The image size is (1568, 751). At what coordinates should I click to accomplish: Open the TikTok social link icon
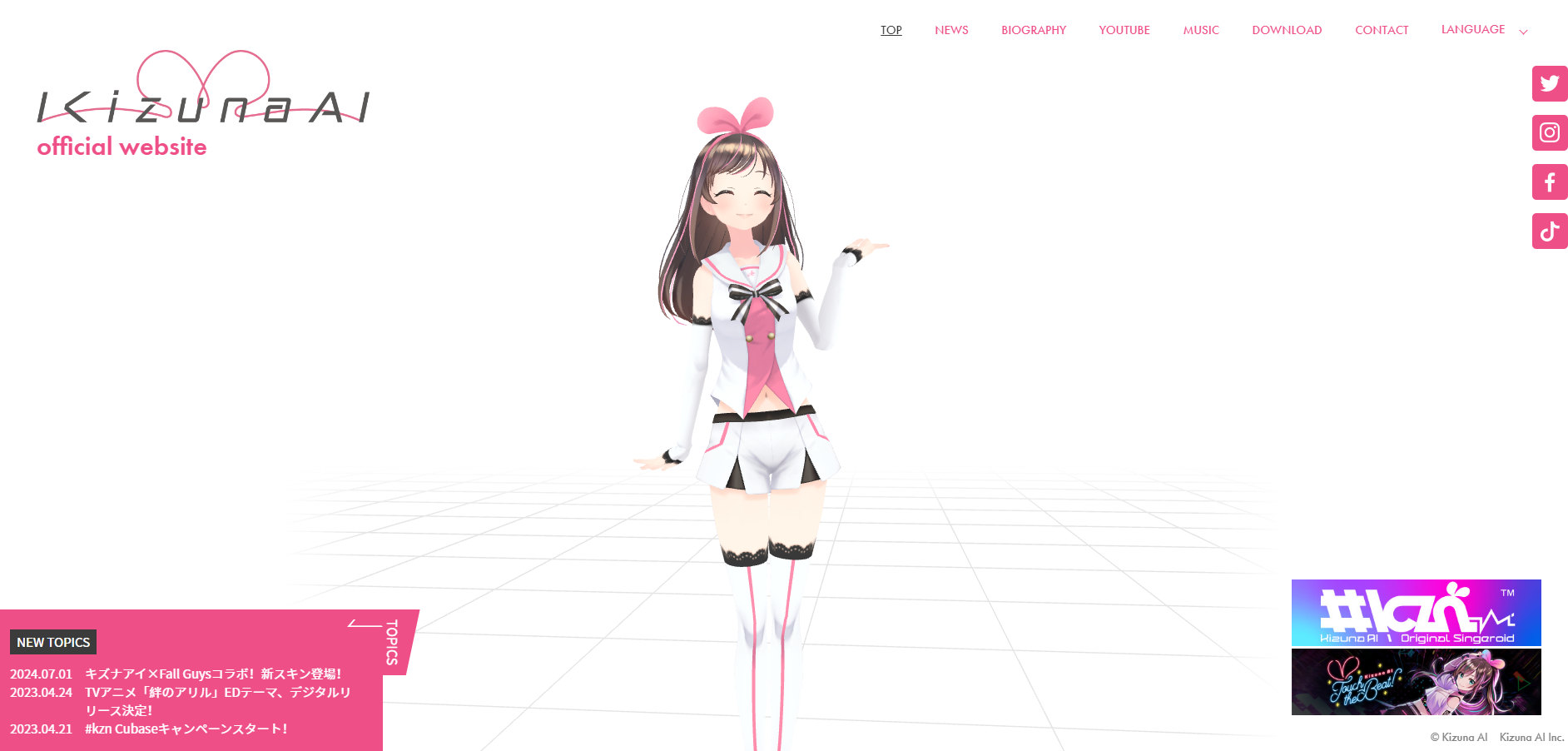1550,231
